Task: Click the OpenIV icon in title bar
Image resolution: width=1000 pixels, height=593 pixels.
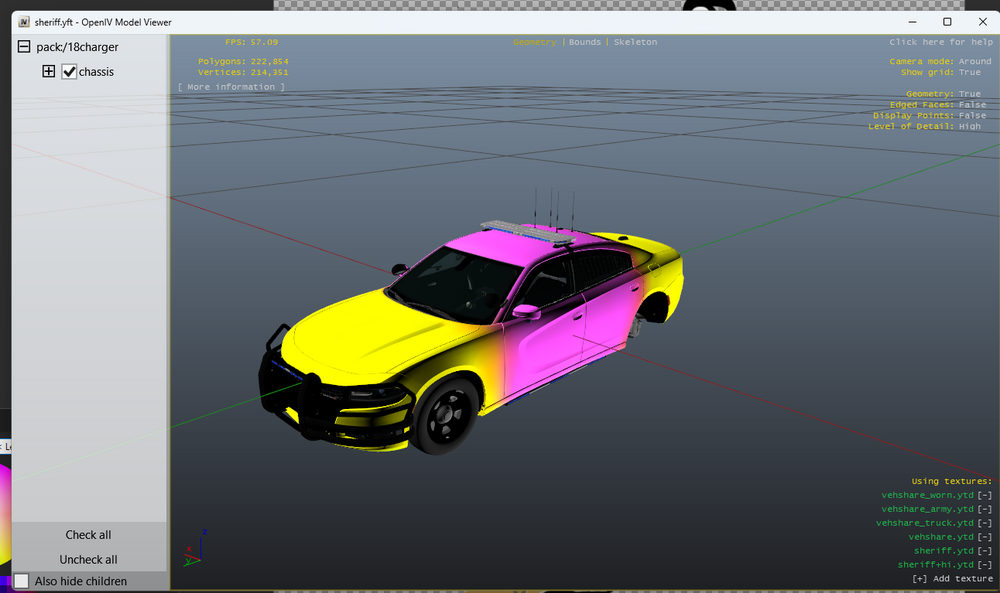Action: point(24,22)
